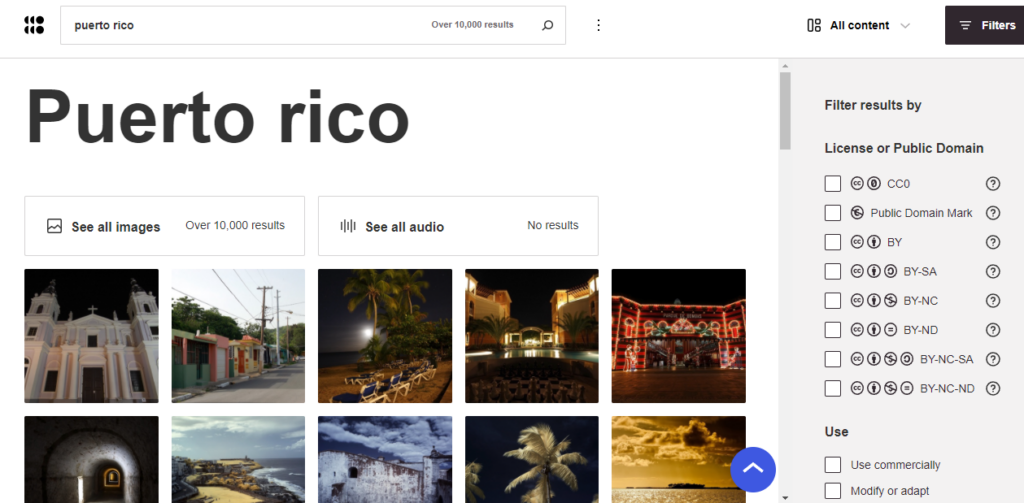Open help icon for BY-ND license
The height and width of the screenshot is (503, 1024).
(993, 330)
